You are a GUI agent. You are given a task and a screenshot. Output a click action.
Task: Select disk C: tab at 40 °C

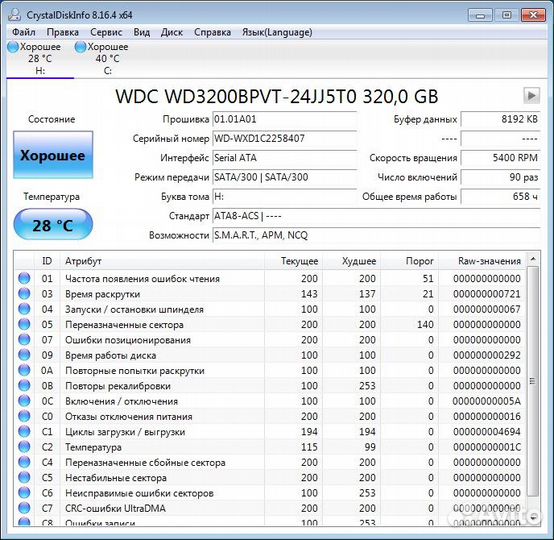pyautogui.click(x=107, y=59)
